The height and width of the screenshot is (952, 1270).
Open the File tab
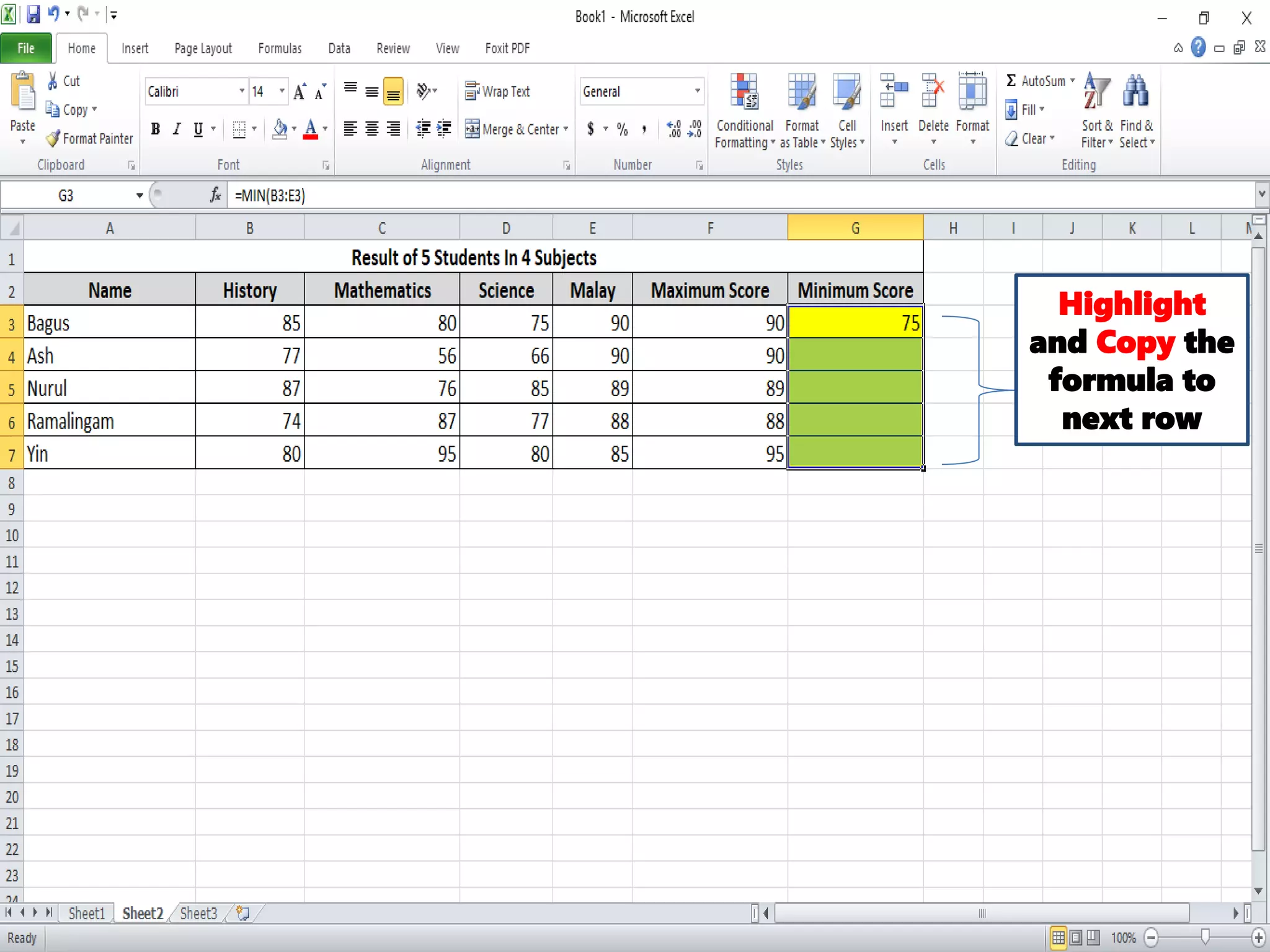point(25,48)
